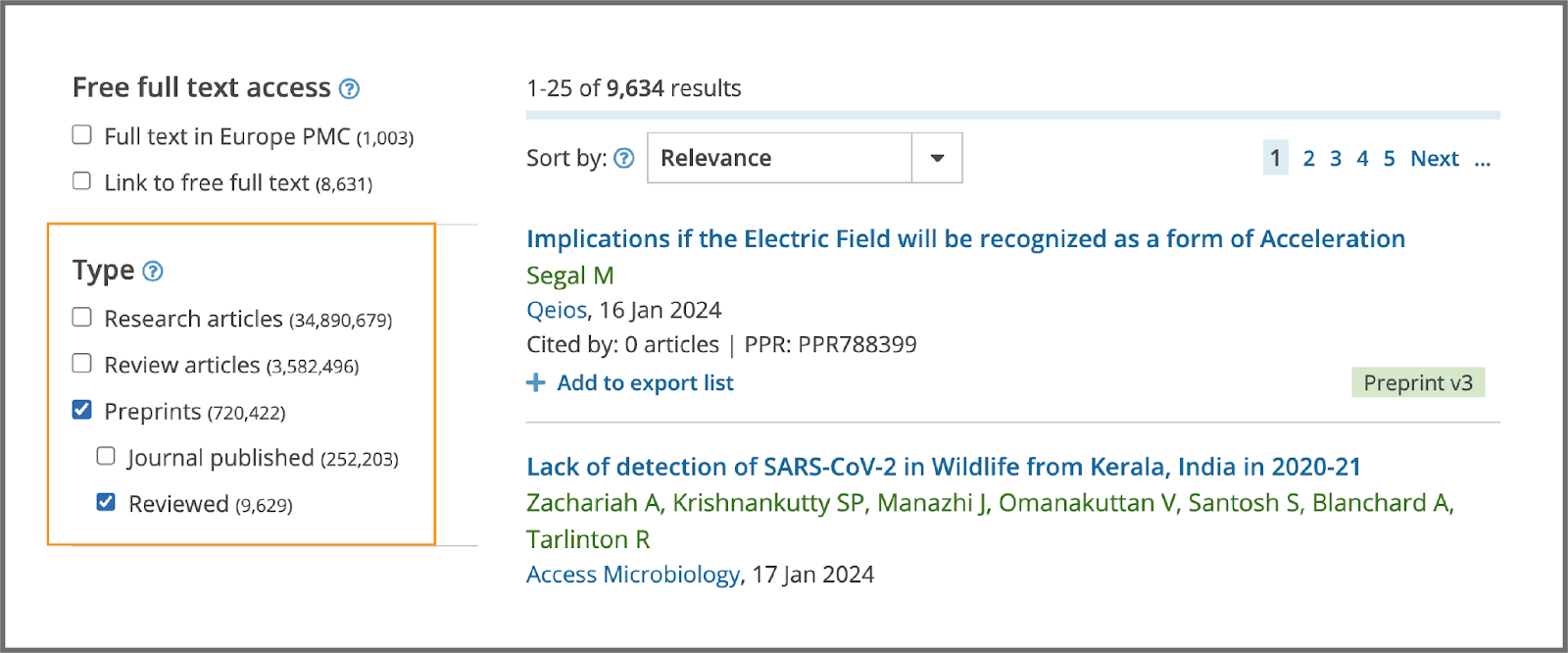This screenshot has width=1568, height=653.
Task: Click plus icon for Add to export list
Action: pyautogui.click(x=535, y=383)
